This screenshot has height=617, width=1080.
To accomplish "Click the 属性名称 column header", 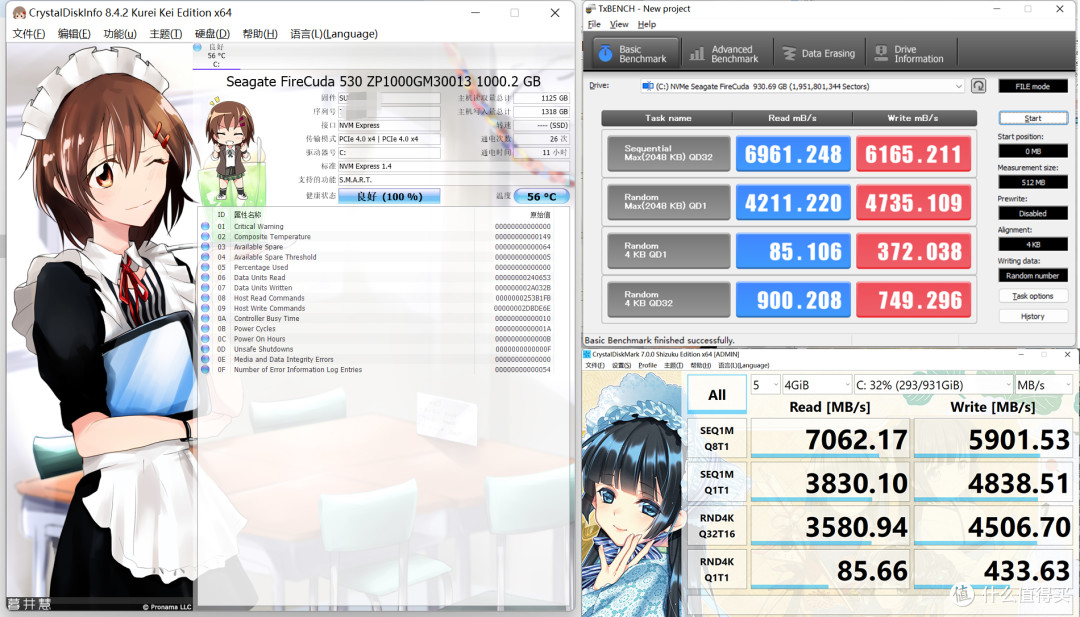I will coord(247,215).
